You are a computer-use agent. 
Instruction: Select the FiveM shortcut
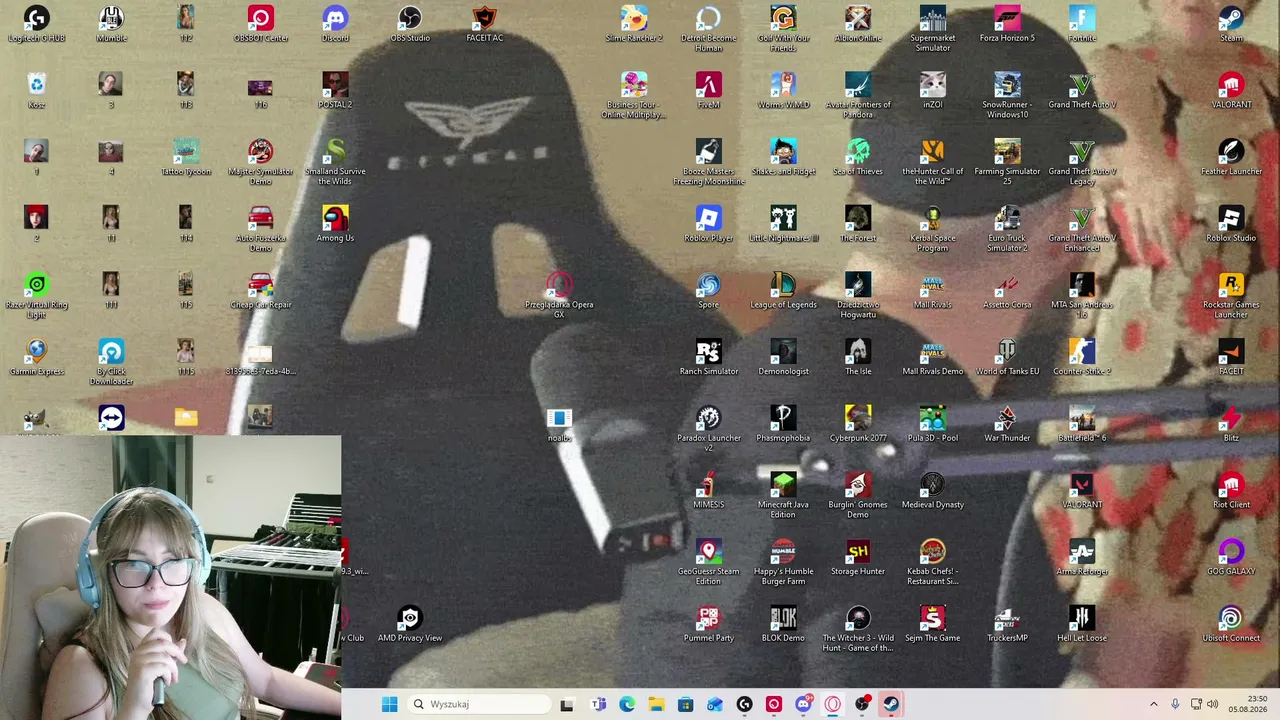pos(709,91)
